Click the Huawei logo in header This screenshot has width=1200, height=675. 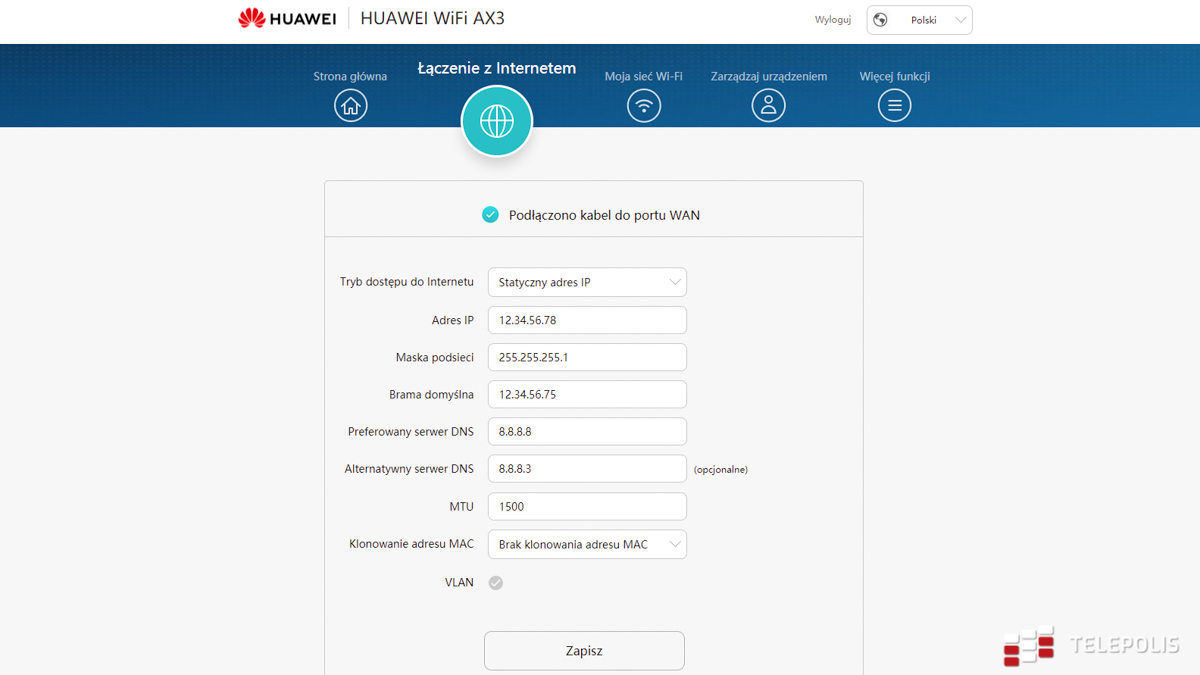click(x=287, y=19)
